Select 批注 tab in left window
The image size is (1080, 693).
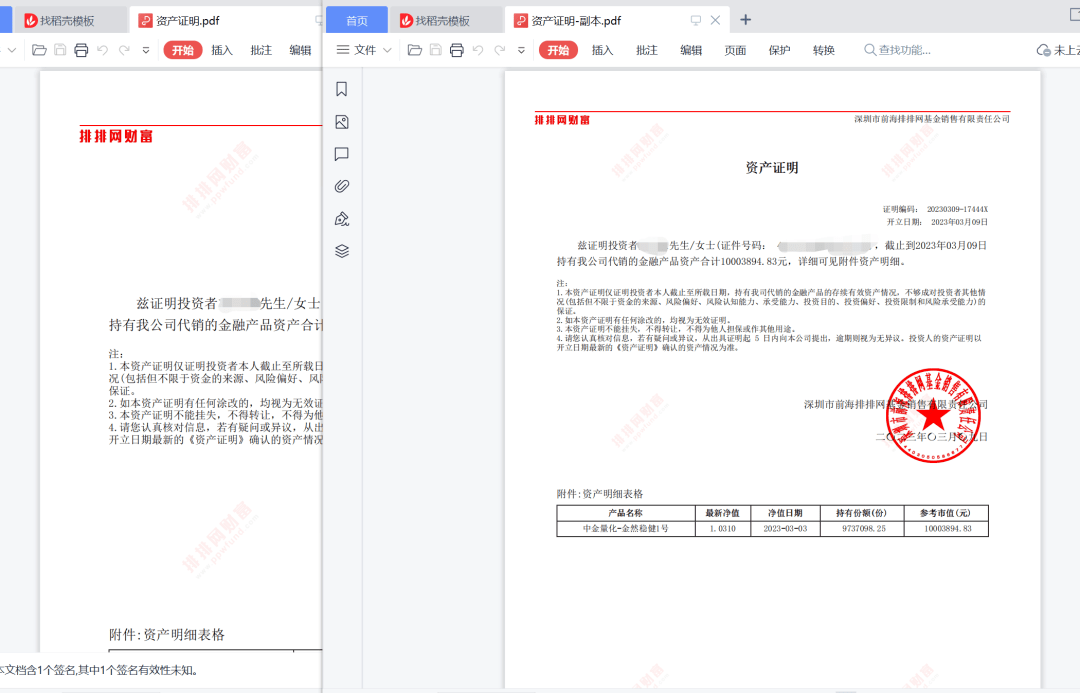click(261, 50)
